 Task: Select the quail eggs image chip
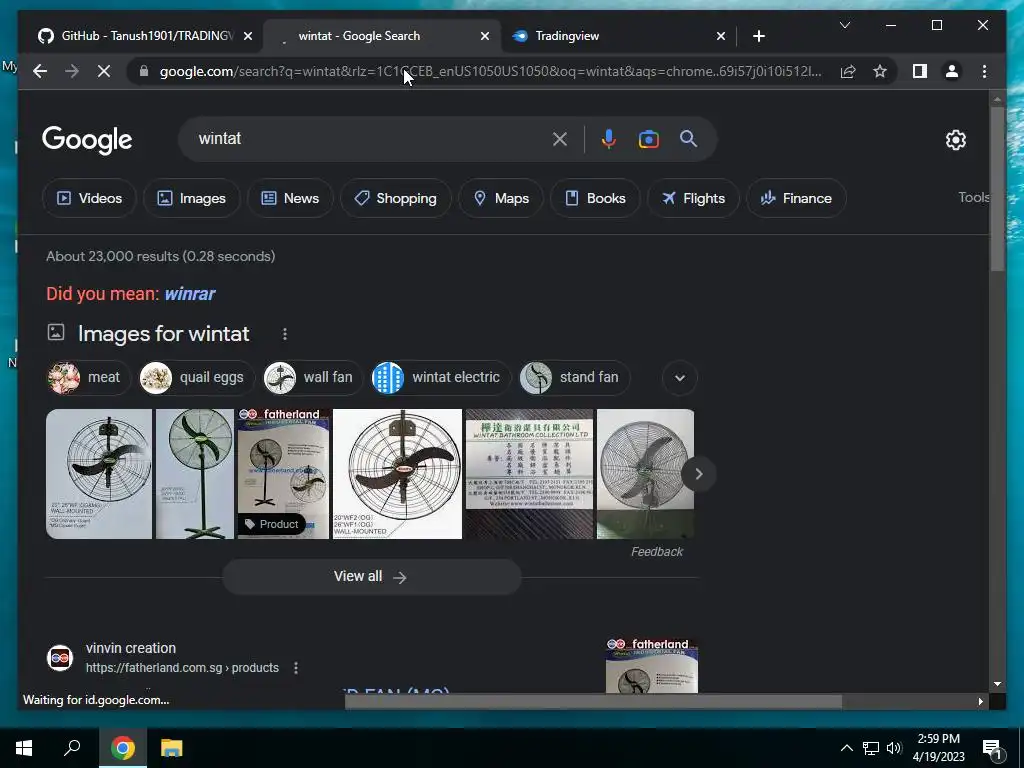coord(196,377)
